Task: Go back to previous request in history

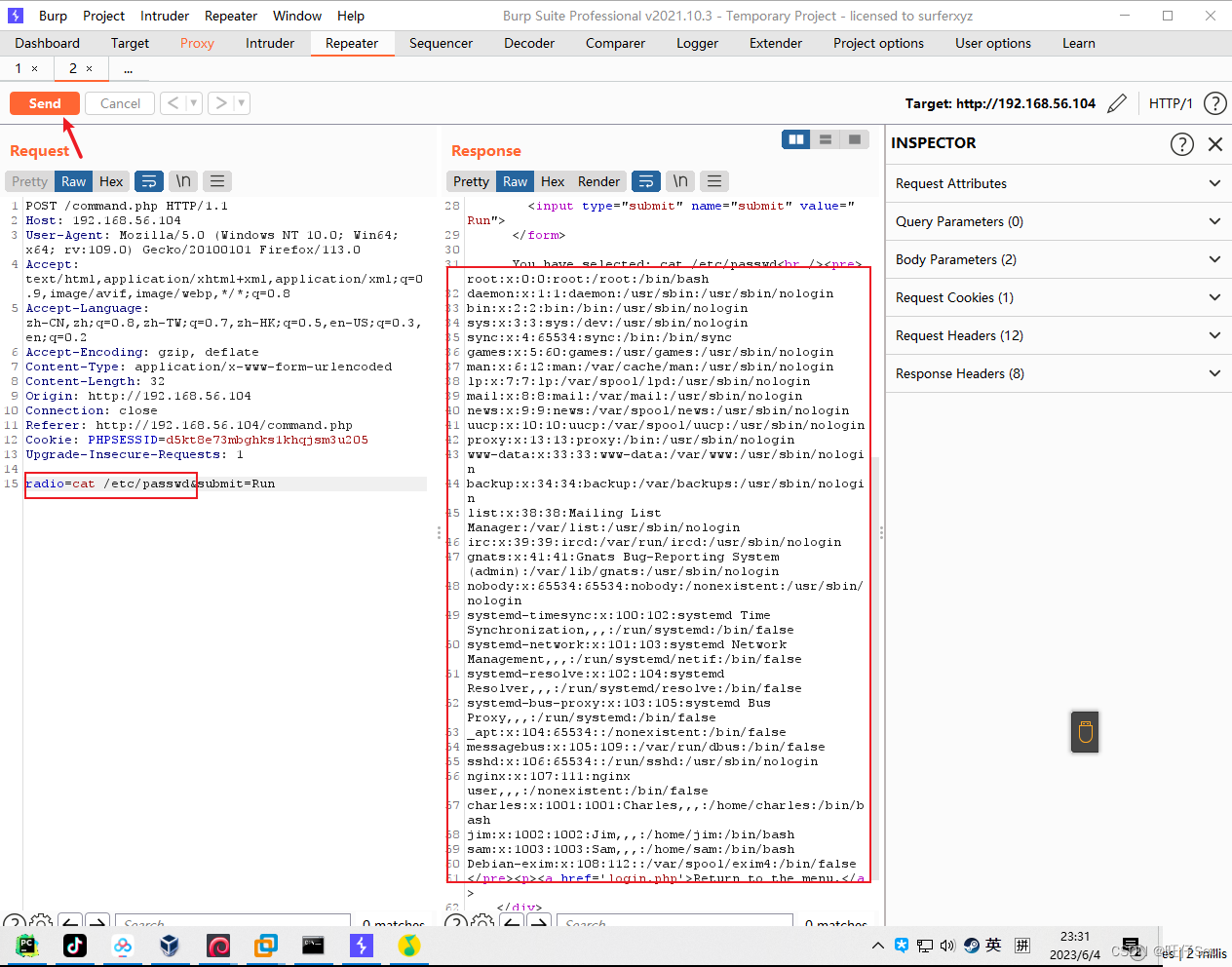Action: (x=173, y=103)
